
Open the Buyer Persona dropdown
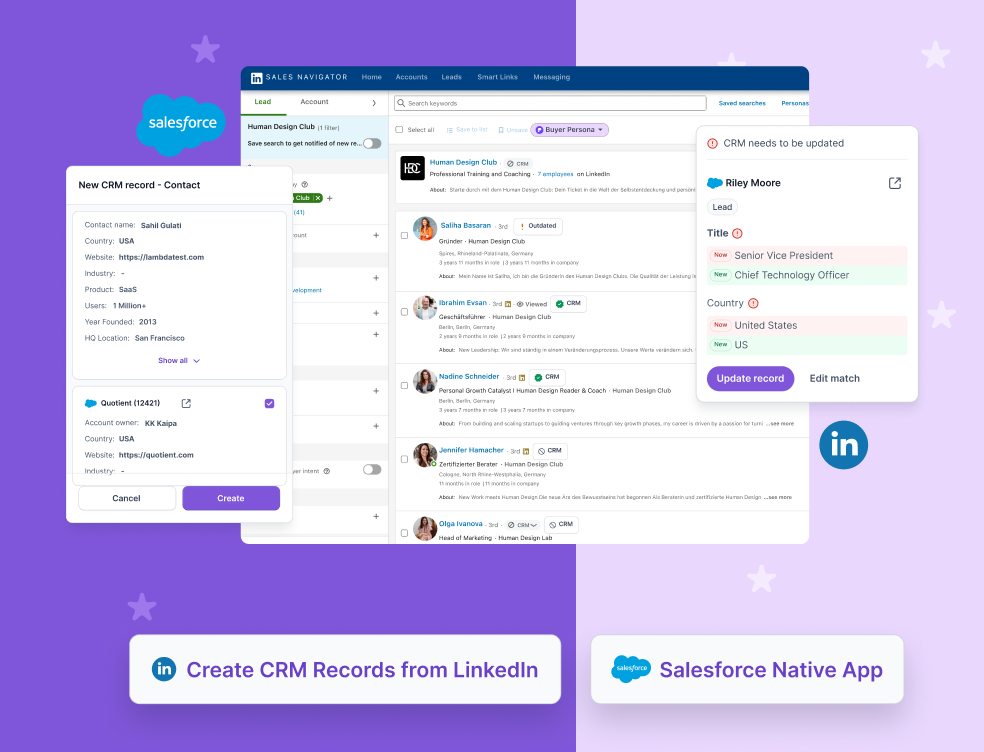point(572,130)
